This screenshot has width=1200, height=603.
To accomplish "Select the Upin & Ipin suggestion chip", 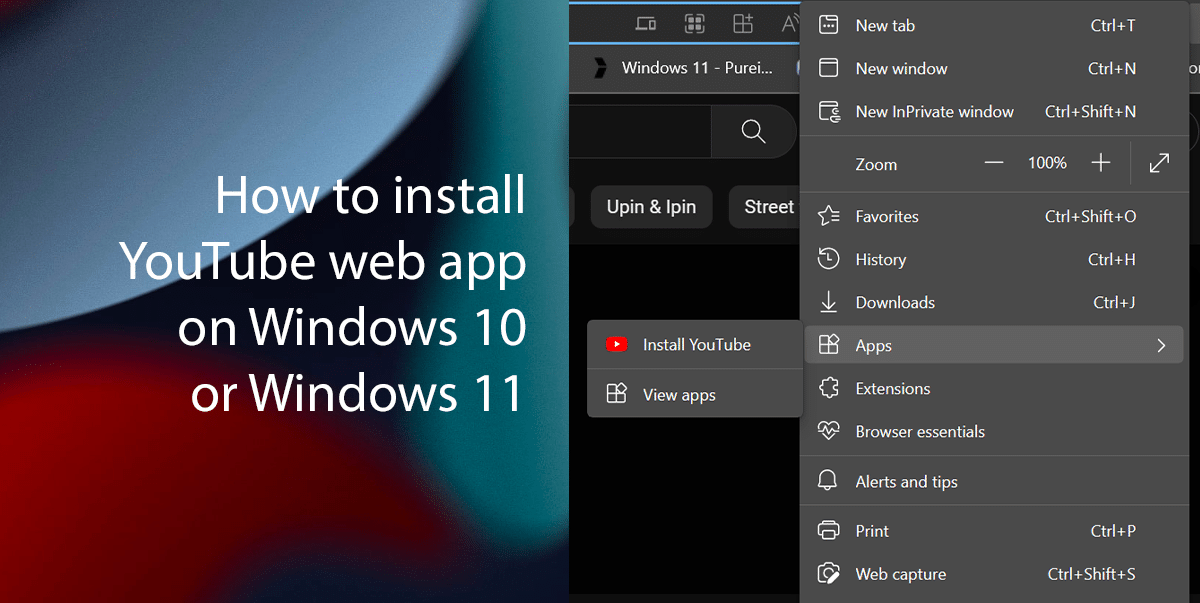I will point(651,207).
